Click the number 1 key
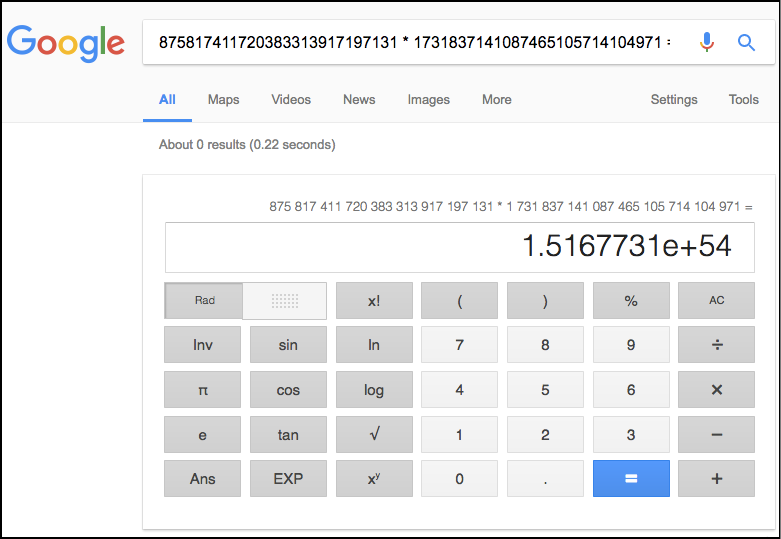 459,434
